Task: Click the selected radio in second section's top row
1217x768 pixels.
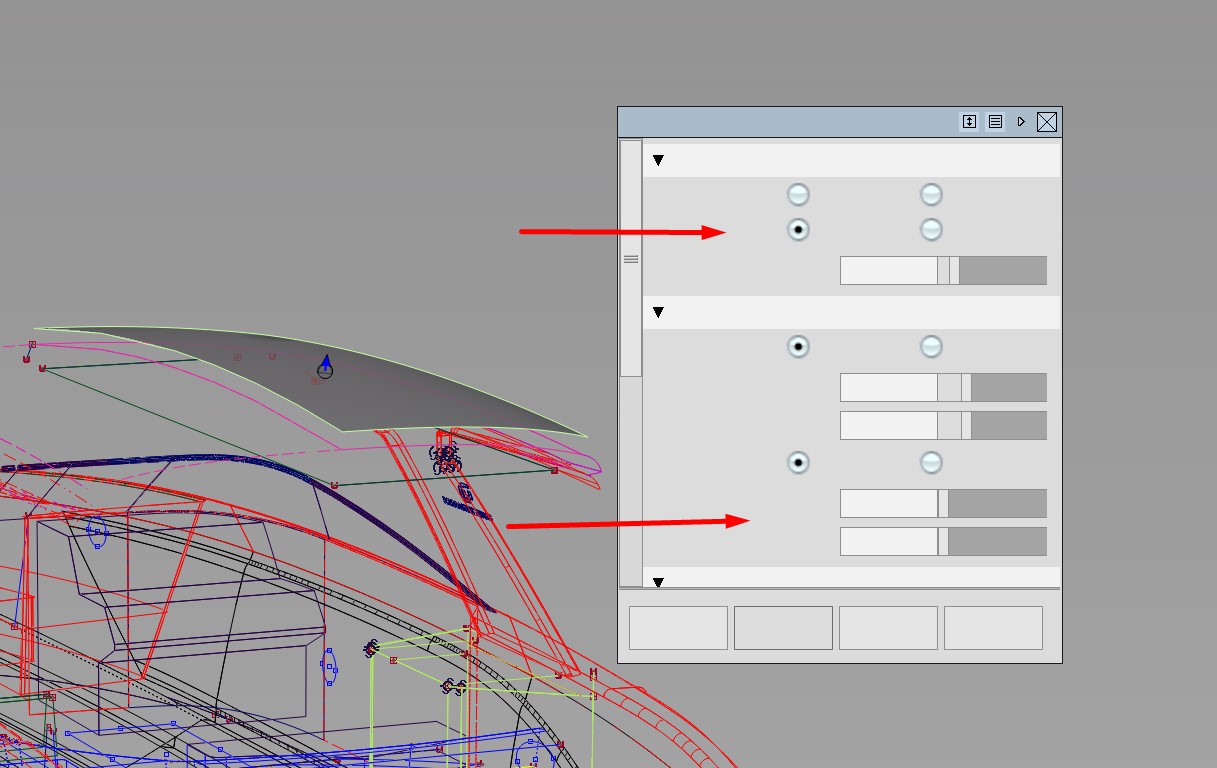Action: (x=798, y=347)
